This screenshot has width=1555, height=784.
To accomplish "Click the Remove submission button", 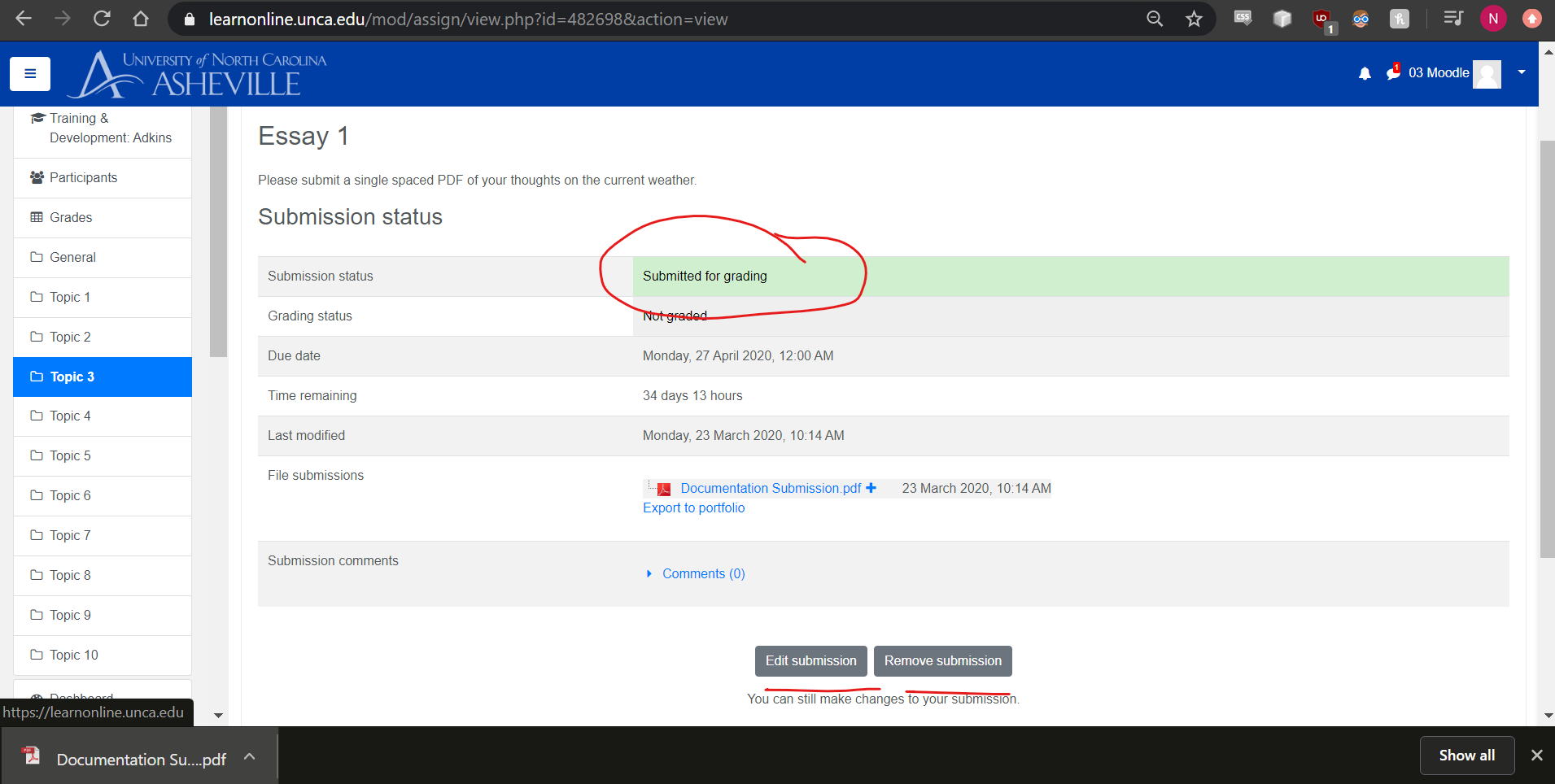I will (942, 660).
